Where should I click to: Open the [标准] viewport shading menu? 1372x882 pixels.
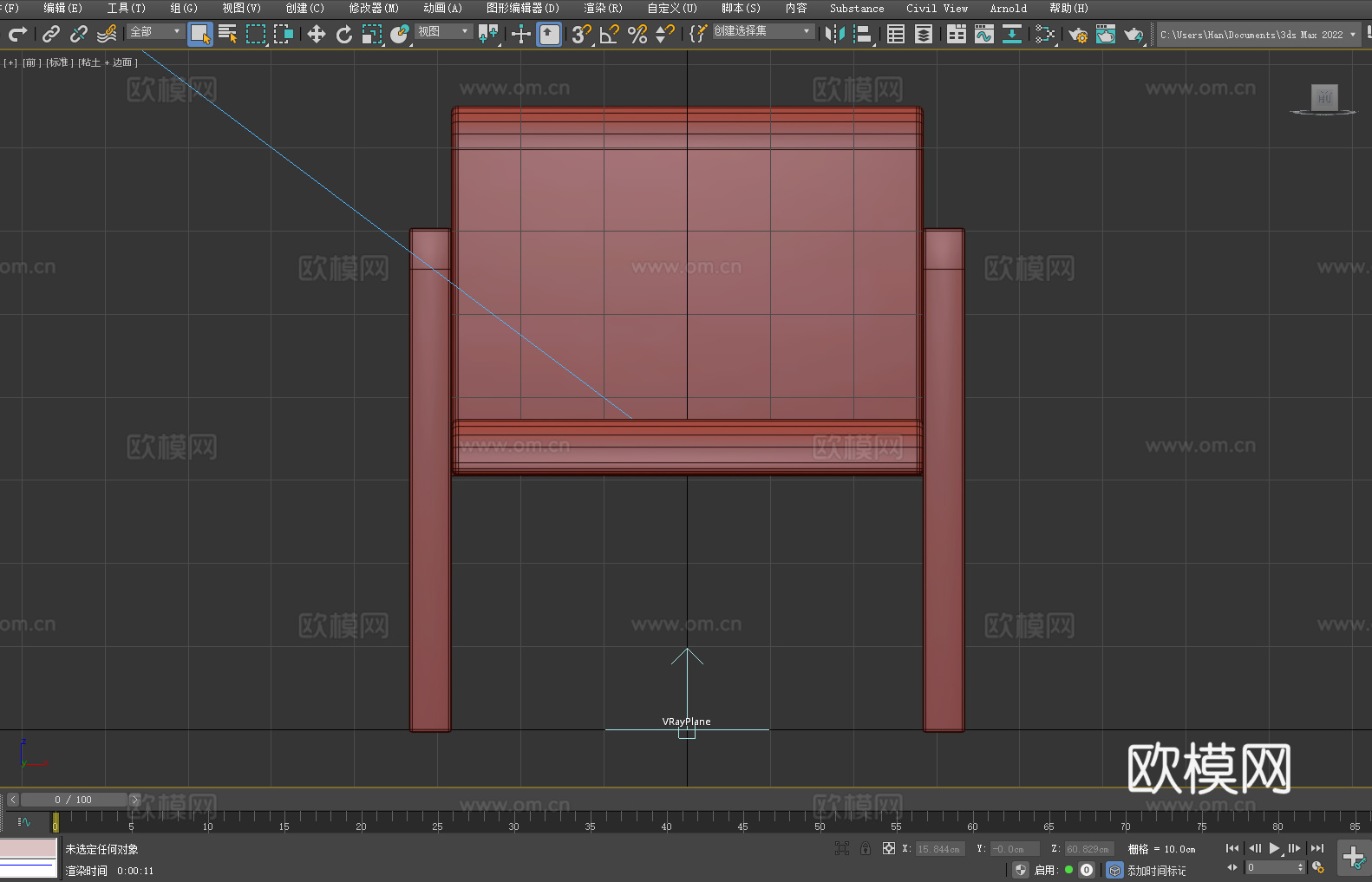click(x=59, y=62)
